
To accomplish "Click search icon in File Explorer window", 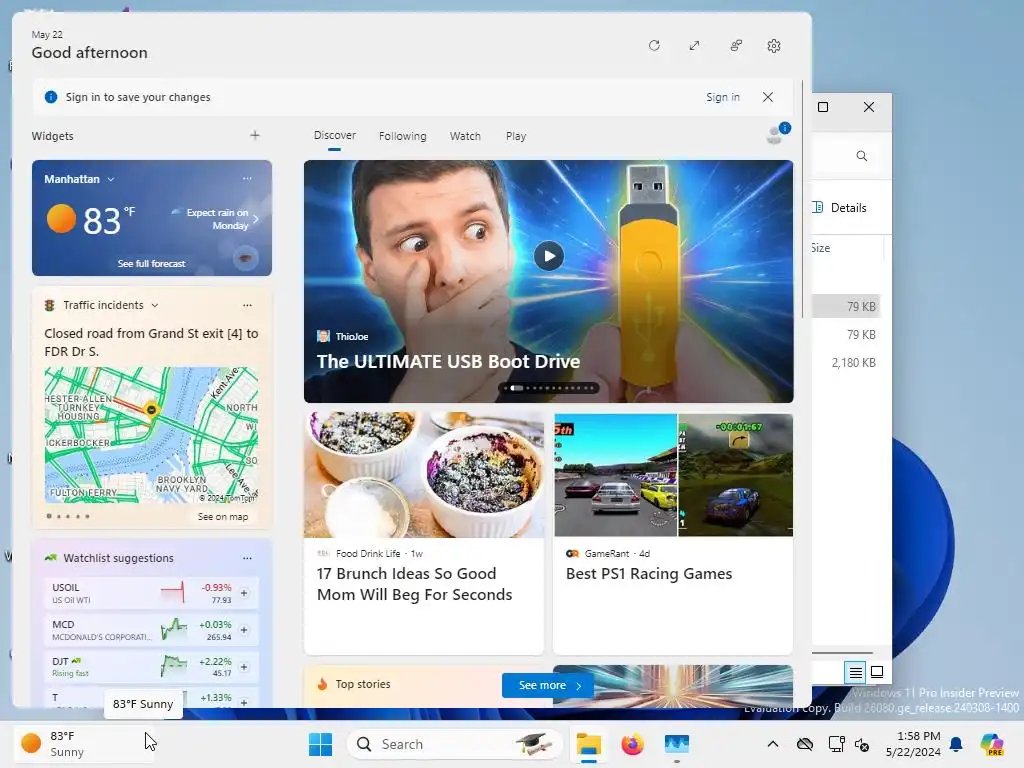I will [x=861, y=156].
